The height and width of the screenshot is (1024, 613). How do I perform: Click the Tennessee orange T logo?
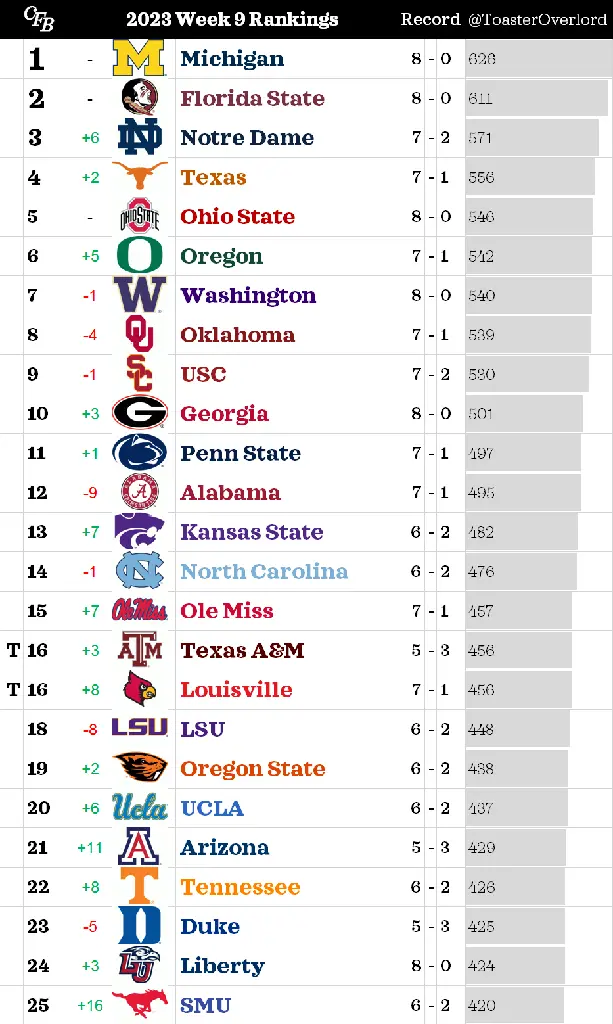coord(139,886)
